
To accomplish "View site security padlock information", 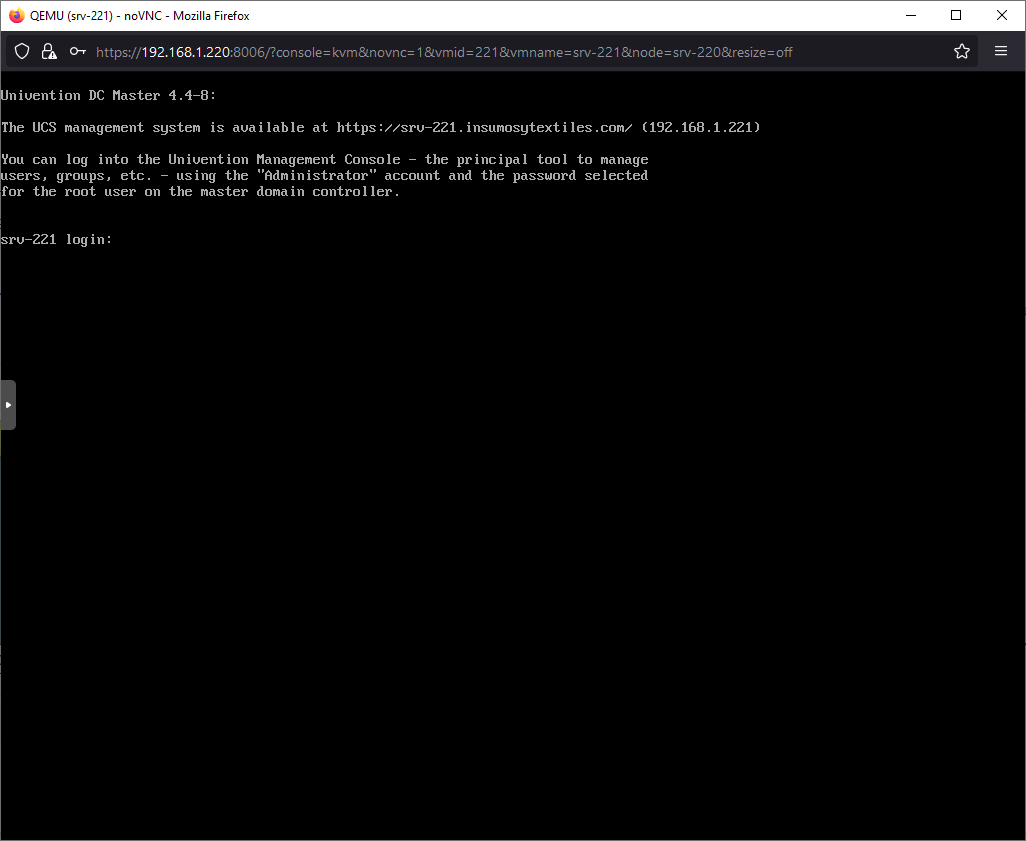I will click(x=48, y=52).
